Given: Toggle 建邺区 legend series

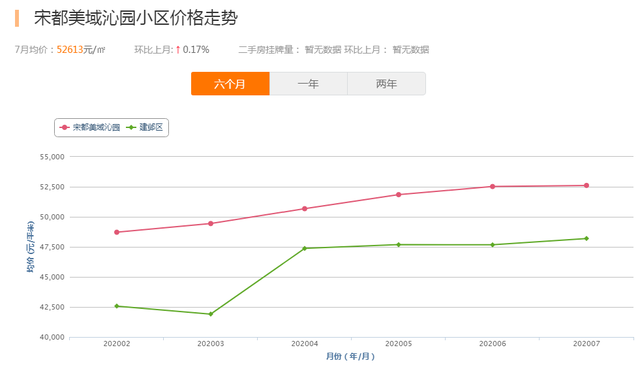Looking at the screenshot, I should click(145, 127).
